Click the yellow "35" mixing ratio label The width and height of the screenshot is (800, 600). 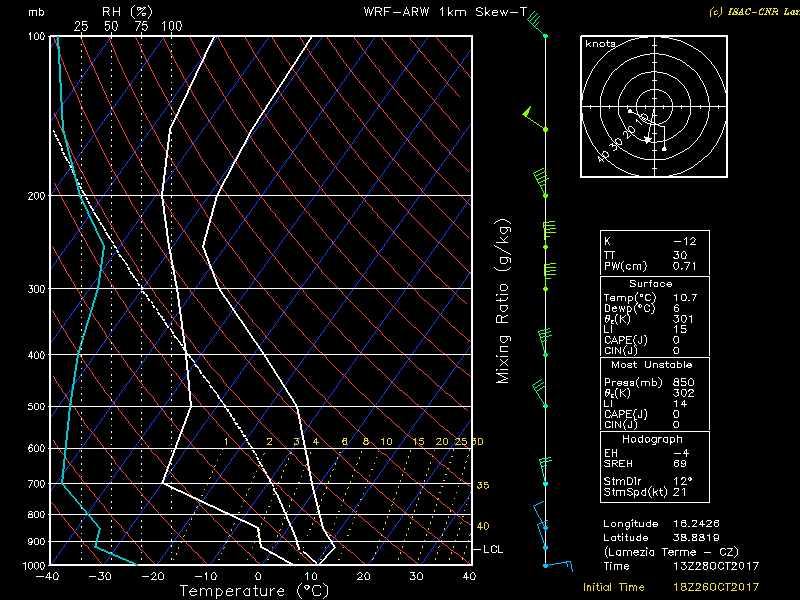(x=483, y=485)
